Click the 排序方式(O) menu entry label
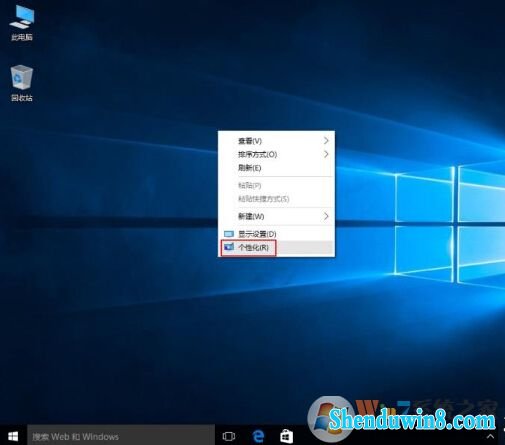This screenshot has width=505, height=445. click(x=257, y=154)
